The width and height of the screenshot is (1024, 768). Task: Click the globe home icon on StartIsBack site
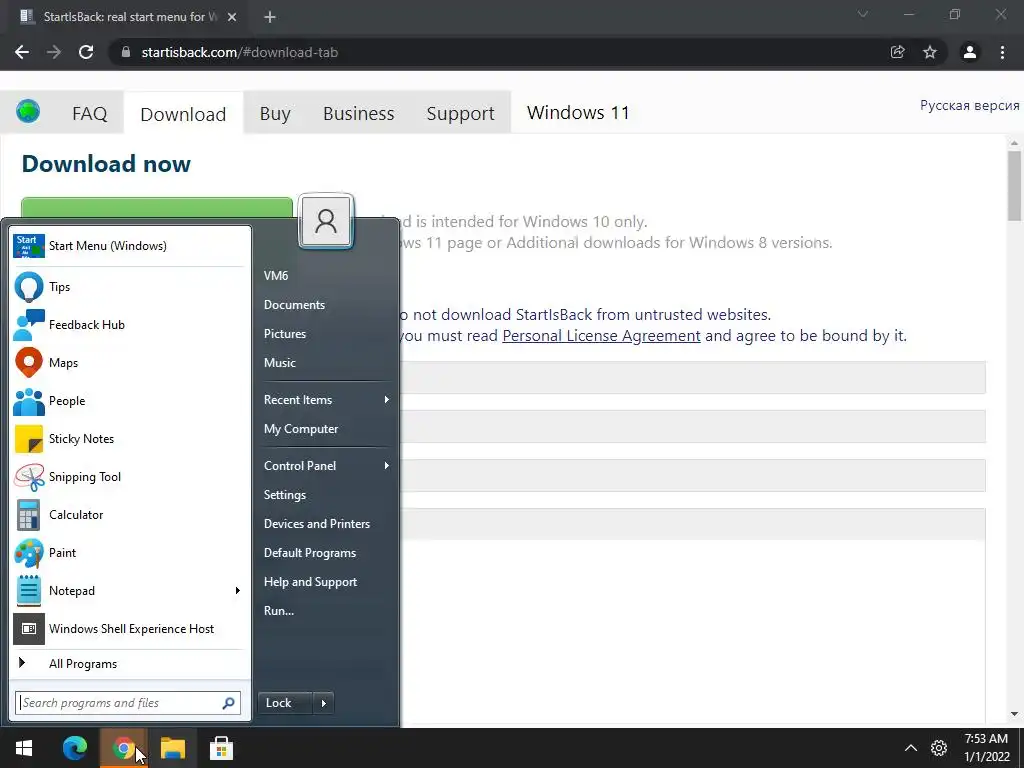[28, 112]
